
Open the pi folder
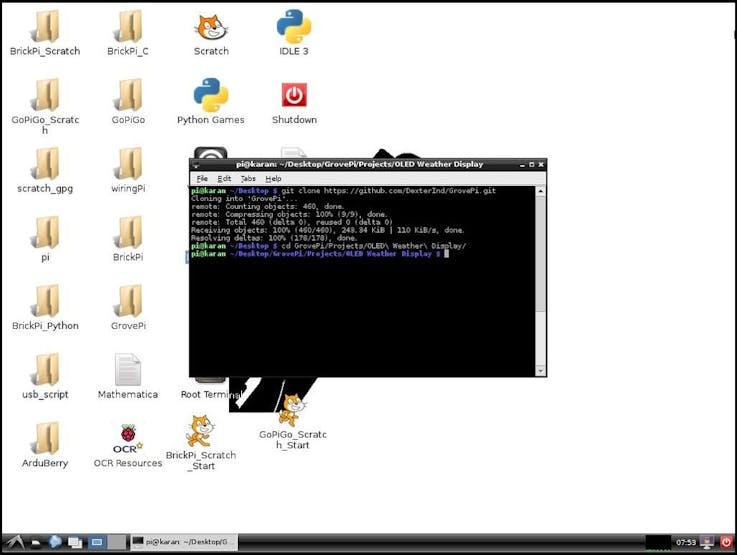coord(45,233)
